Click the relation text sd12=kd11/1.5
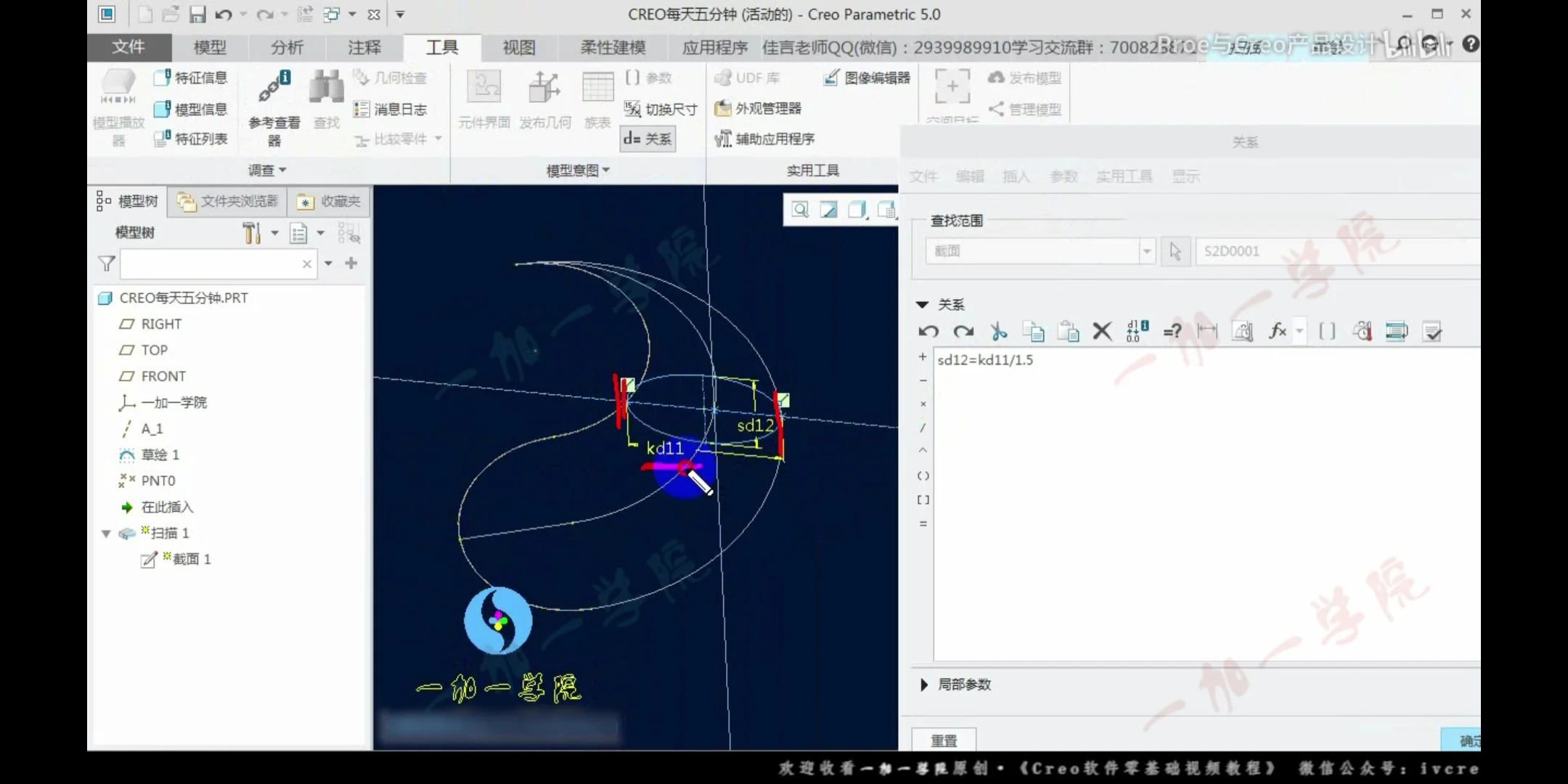Viewport: 1568px width, 784px height. (985, 360)
